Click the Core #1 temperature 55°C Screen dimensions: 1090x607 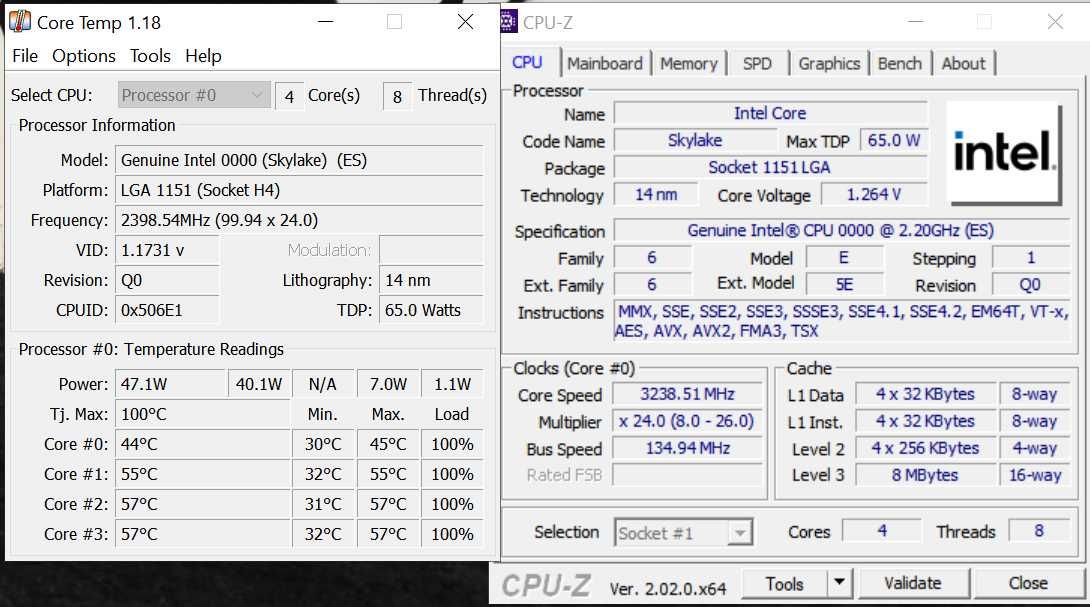(x=202, y=474)
